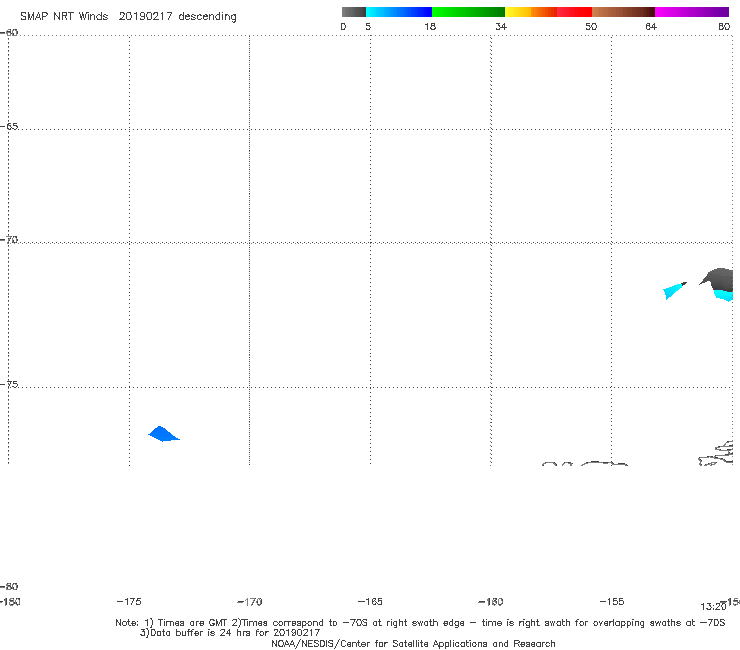Click the brown 50-64 colorbar segment
Viewport: 740px width, 650px height.
(x=623, y=12)
